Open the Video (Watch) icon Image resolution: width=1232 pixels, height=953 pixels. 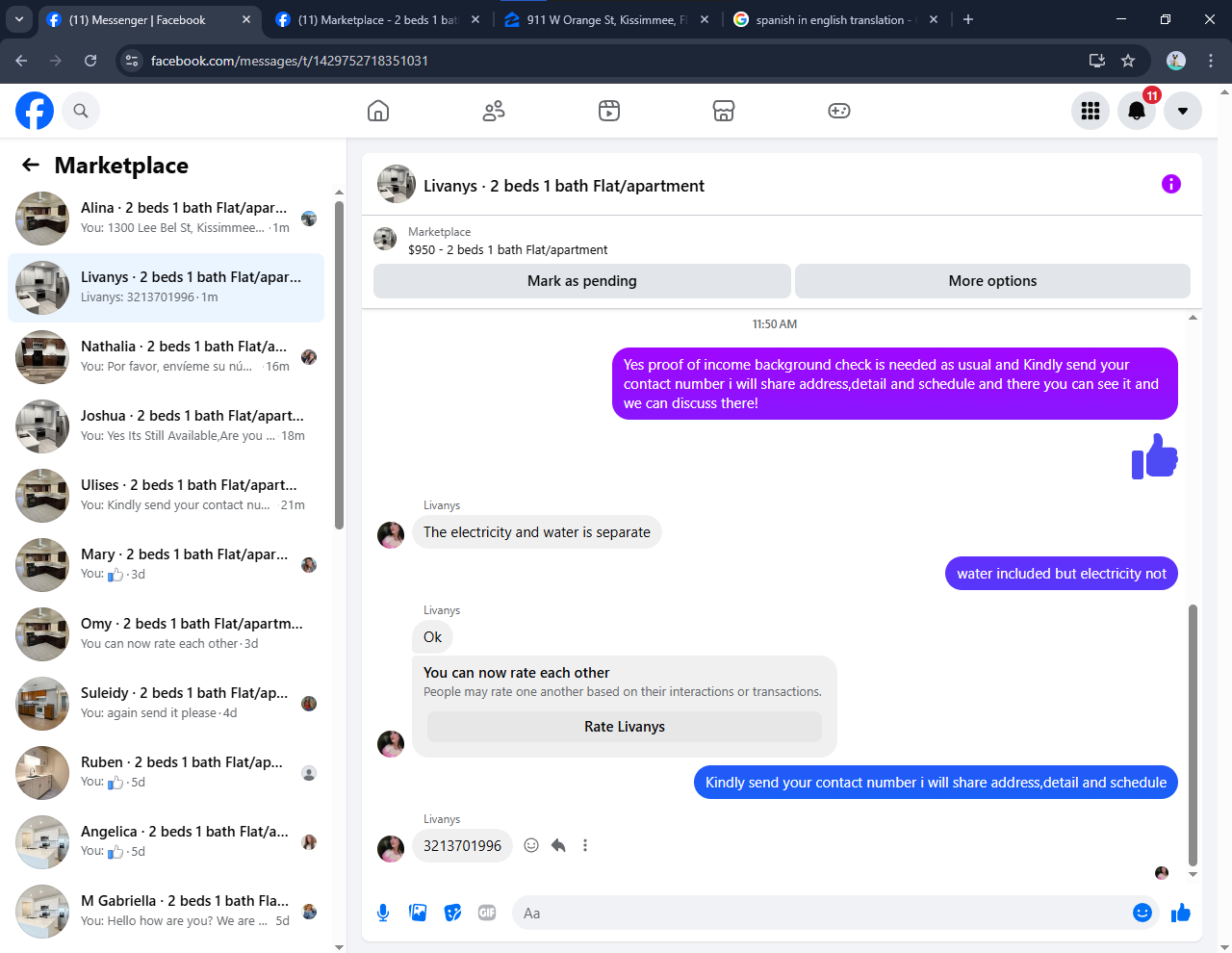click(x=609, y=111)
